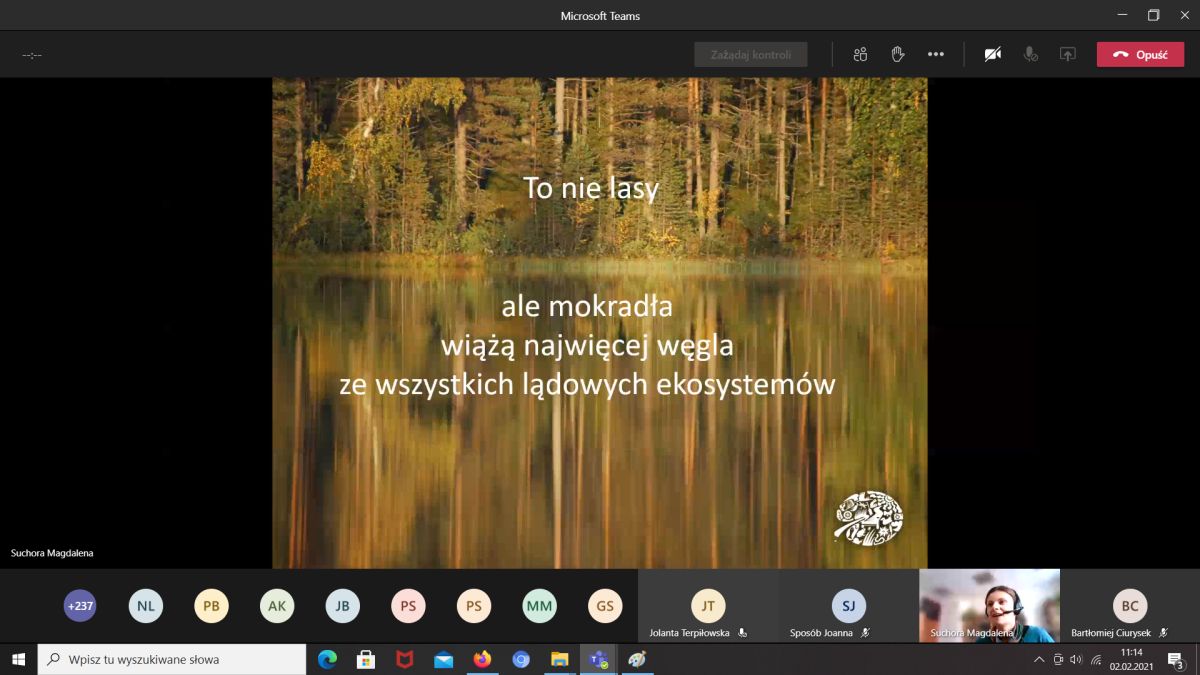Show hidden system tray icons
The height and width of the screenshot is (675, 1200).
point(1039,660)
